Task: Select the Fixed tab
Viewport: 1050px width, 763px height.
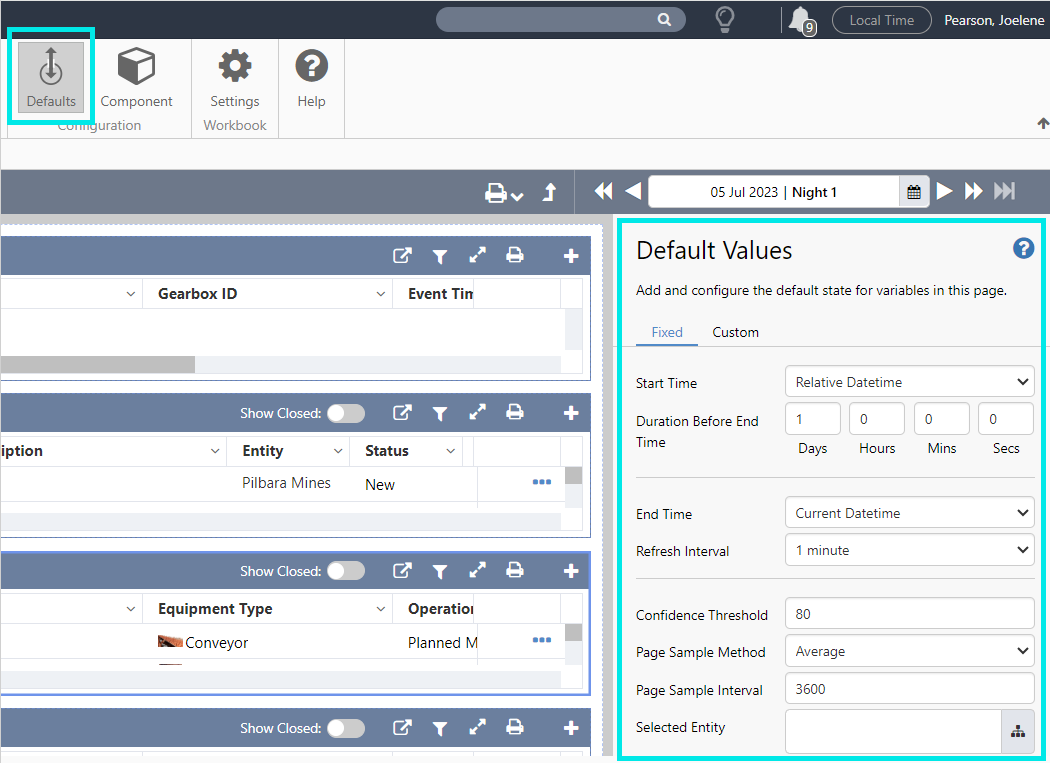Action: pyautogui.click(x=667, y=332)
